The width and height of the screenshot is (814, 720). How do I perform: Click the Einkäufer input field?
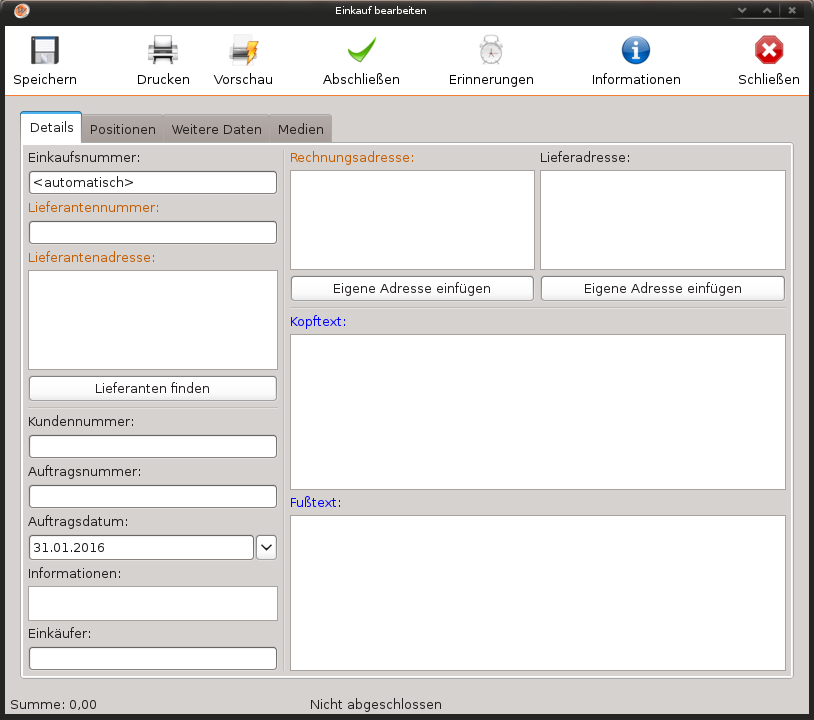coord(153,658)
